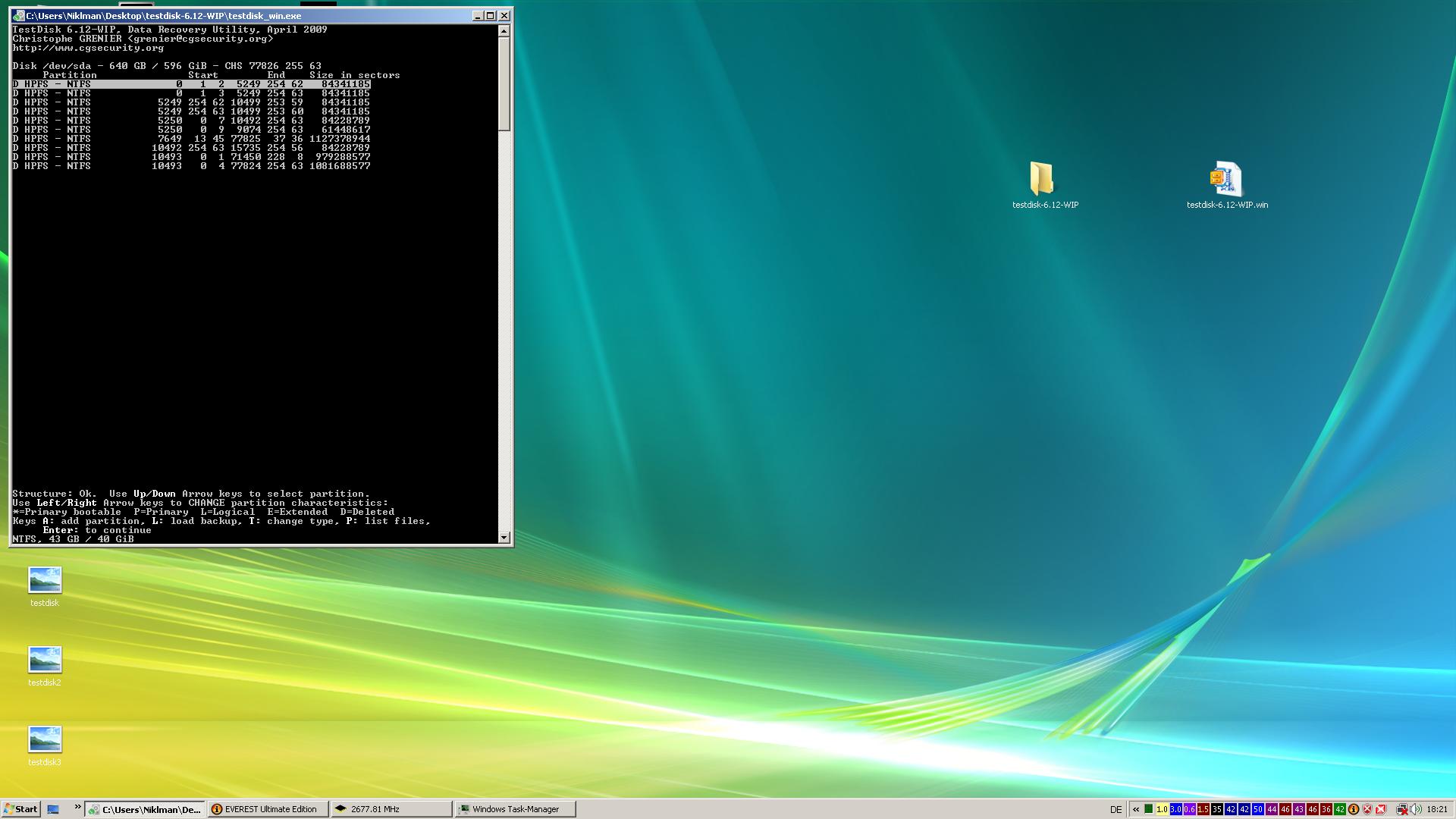Image resolution: width=1456 pixels, height=819 pixels.
Task: Click the yellow 1.0 sensor tray indicator
Action: [1162, 809]
